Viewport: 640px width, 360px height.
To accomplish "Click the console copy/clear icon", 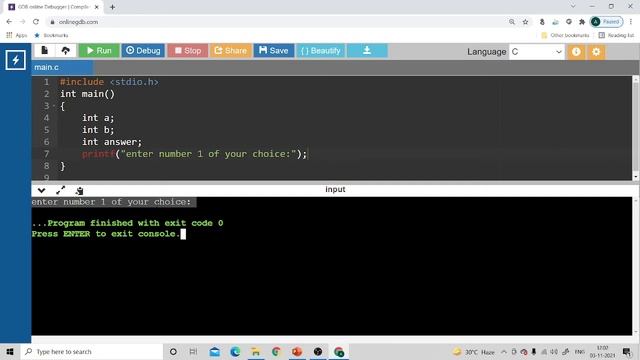I will click(80, 191).
